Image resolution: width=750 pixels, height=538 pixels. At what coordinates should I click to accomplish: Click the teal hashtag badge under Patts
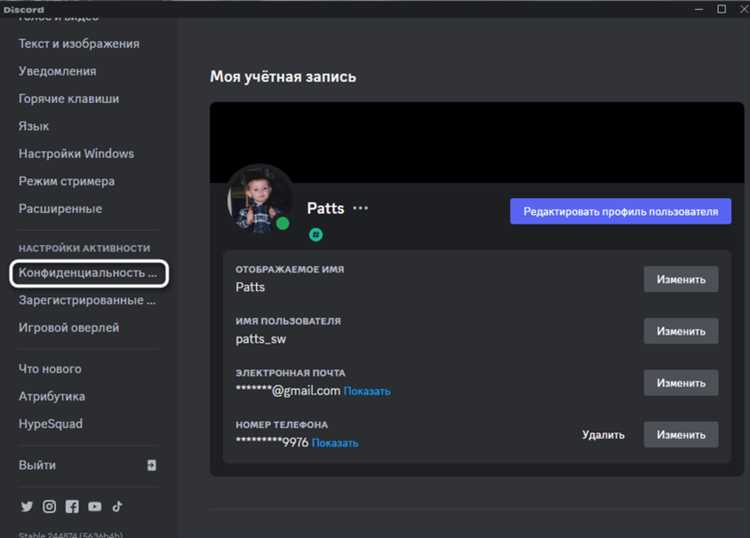point(316,234)
